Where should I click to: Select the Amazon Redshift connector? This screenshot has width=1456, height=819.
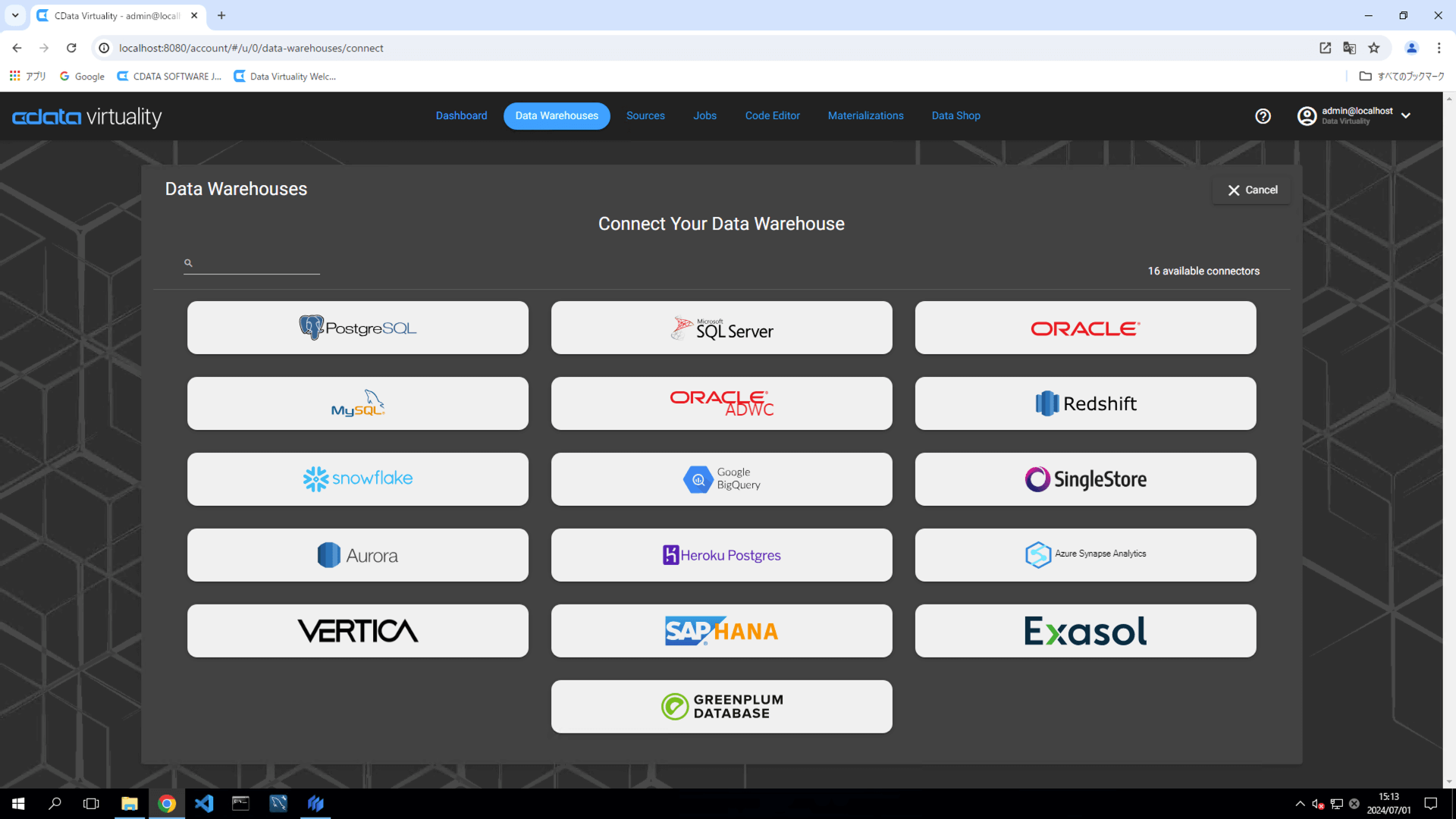pyautogui.click(x=1085, y=403)
